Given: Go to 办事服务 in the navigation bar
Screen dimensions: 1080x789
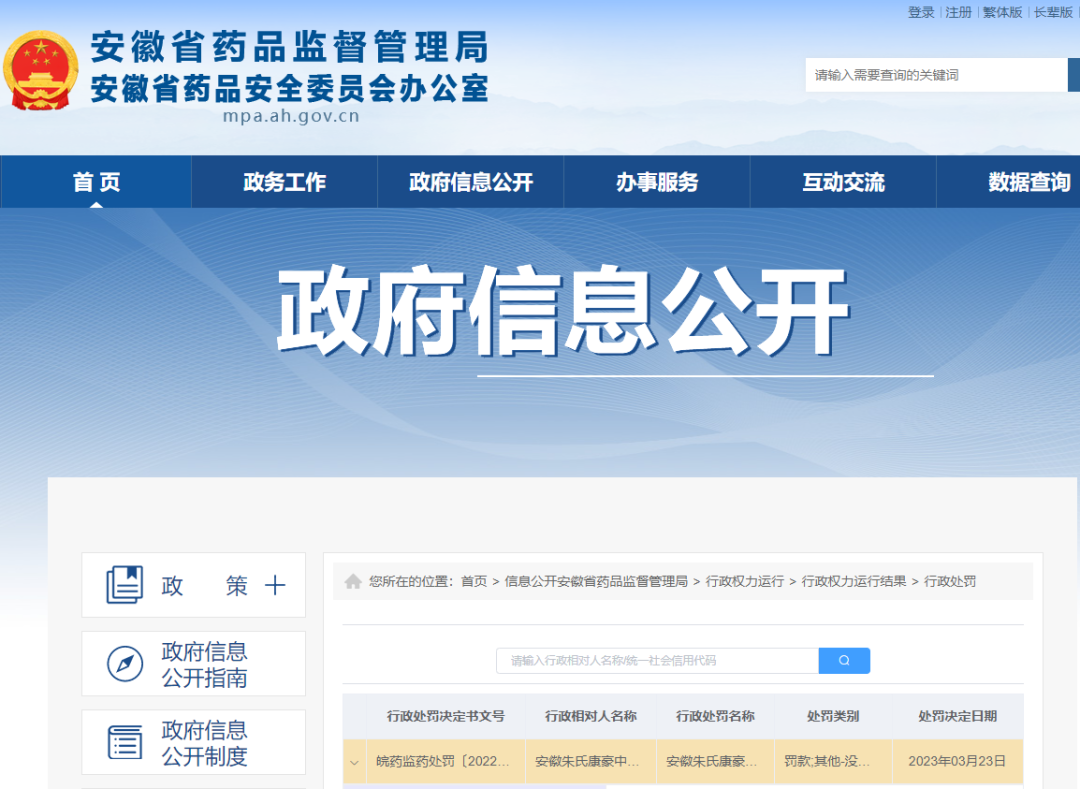Looking at the screenshot, I should click(x=657, y=182).
